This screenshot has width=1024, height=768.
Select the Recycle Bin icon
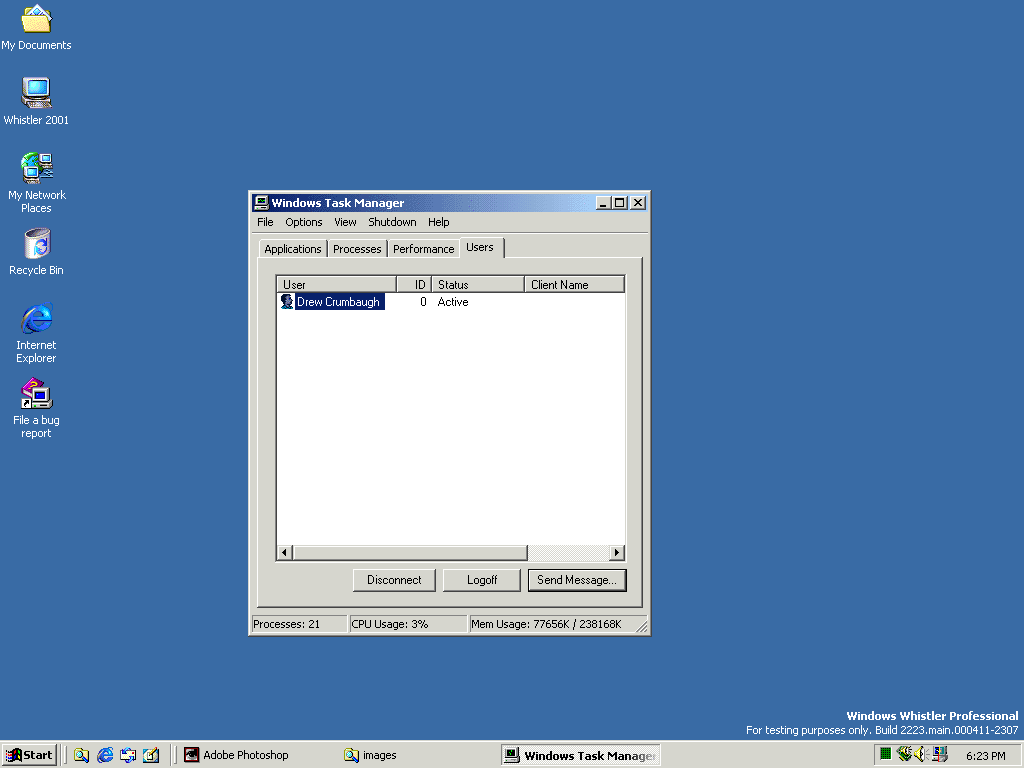coord(36,244)
